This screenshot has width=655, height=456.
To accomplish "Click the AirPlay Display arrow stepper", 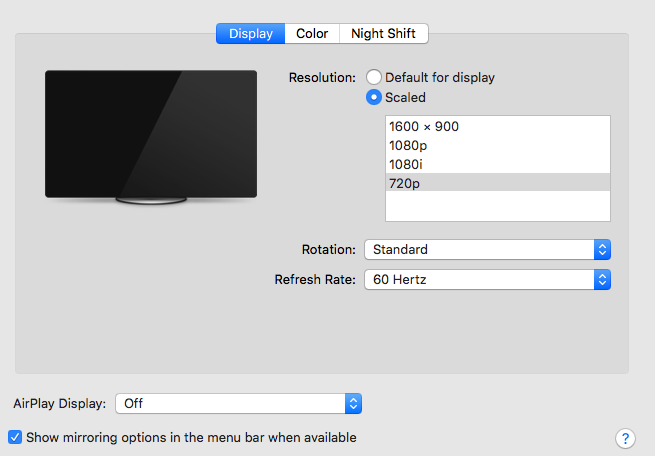I will [x=353, y=404].
